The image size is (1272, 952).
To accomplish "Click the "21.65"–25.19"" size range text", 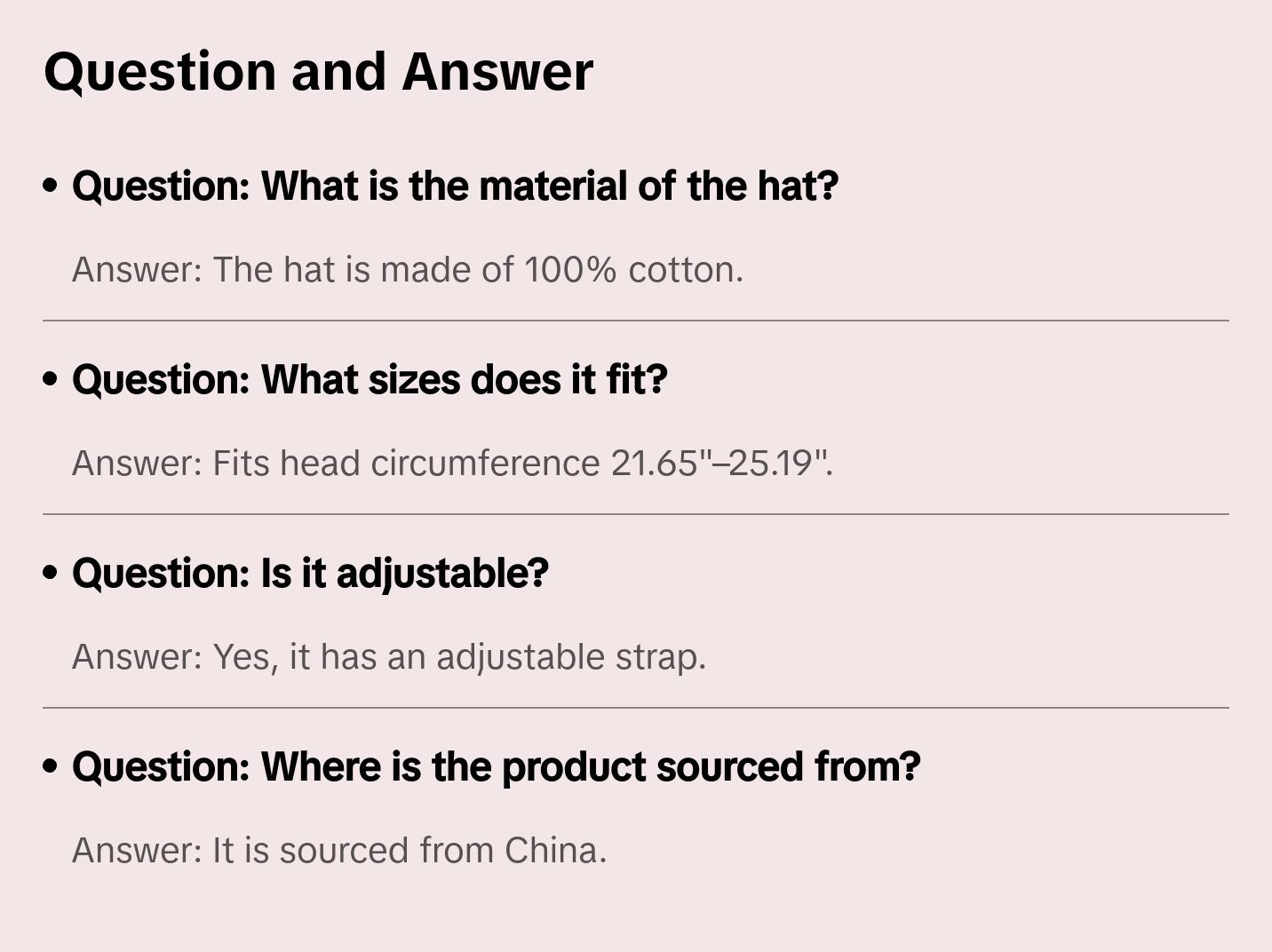I will click(721, 464).
